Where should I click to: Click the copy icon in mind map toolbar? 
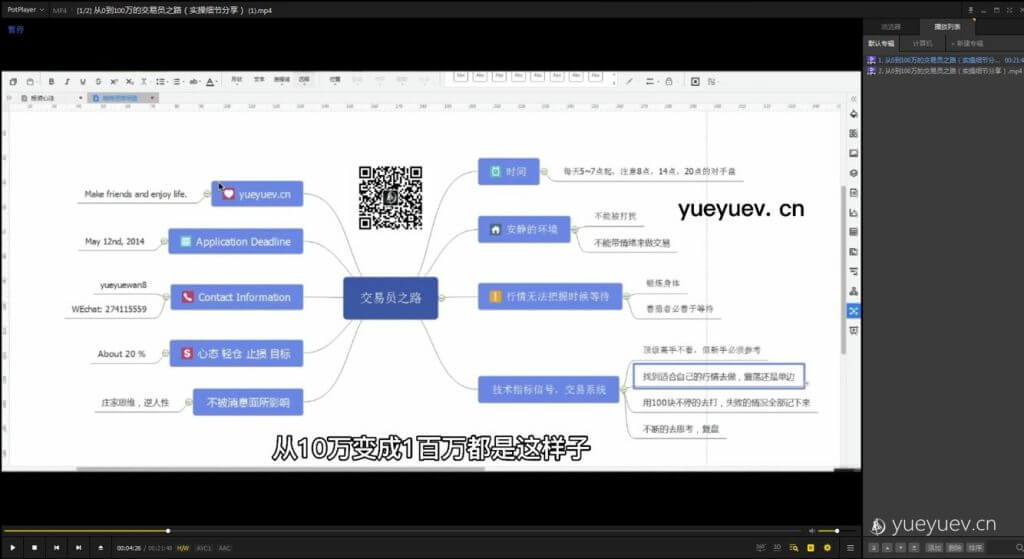coord(13,82)
